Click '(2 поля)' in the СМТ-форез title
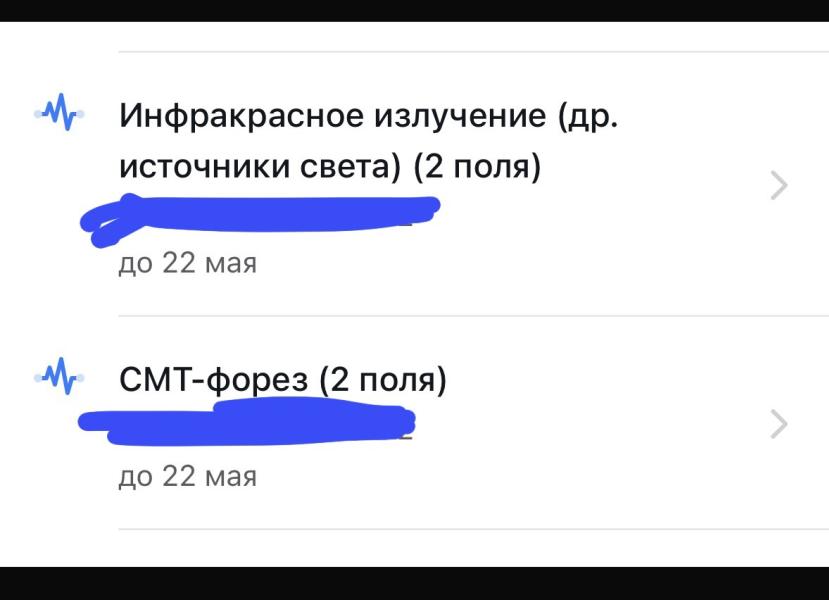The image size is (829, 600). click(383, 381)
